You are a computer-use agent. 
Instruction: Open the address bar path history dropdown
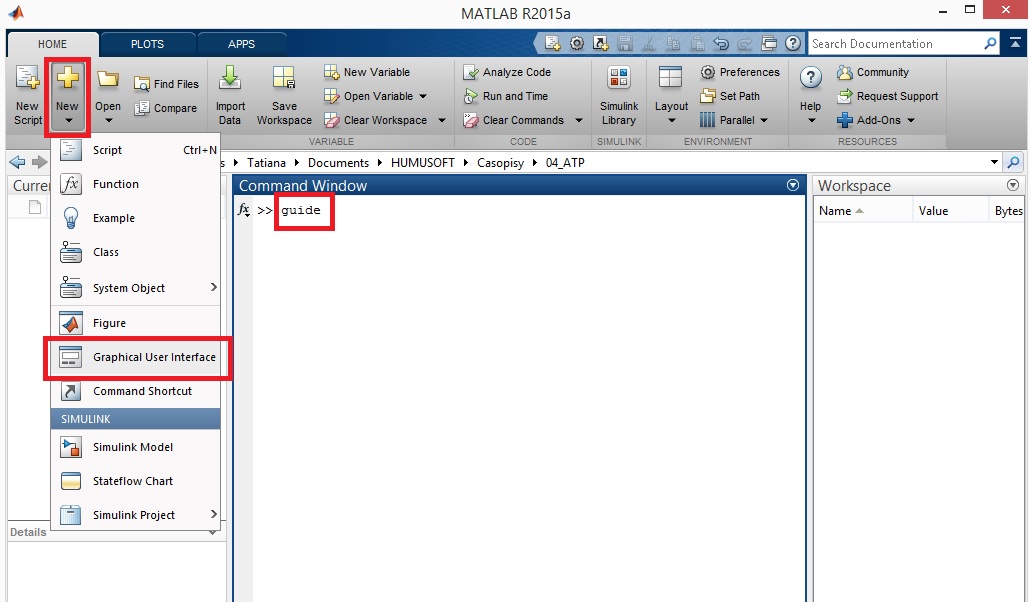[995, 162]
